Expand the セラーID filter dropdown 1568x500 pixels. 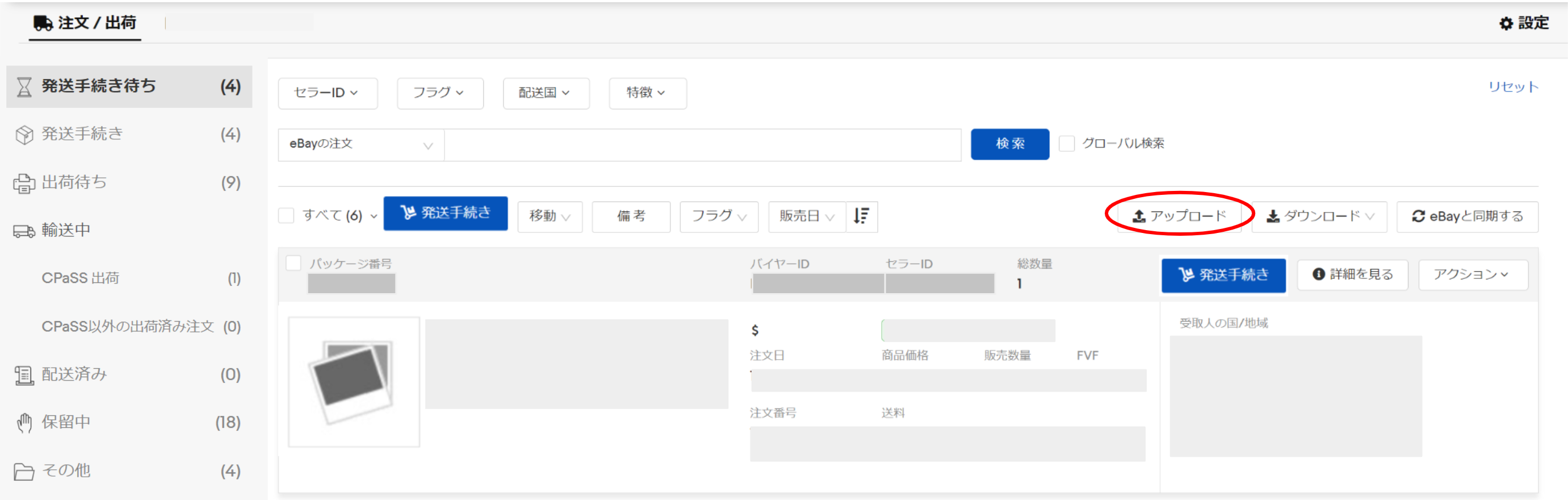coord(327,93)
